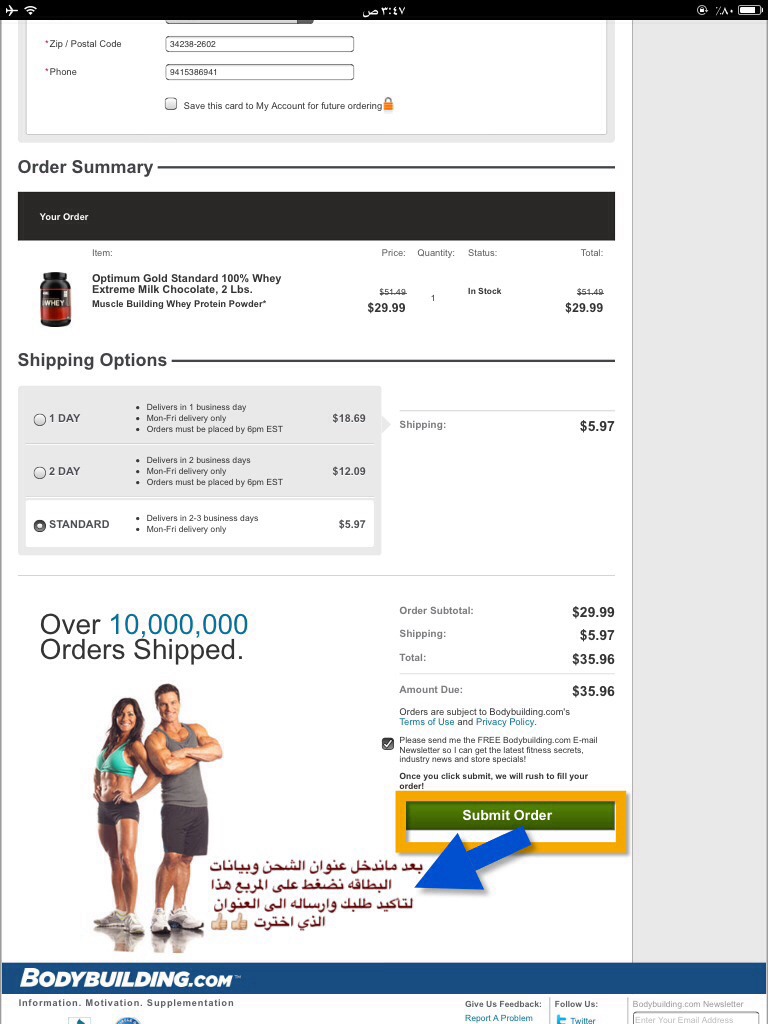Click the Zip / Postal Code field
The width and height of the screenshot is (768, 1024).
(x=259, y=44)
